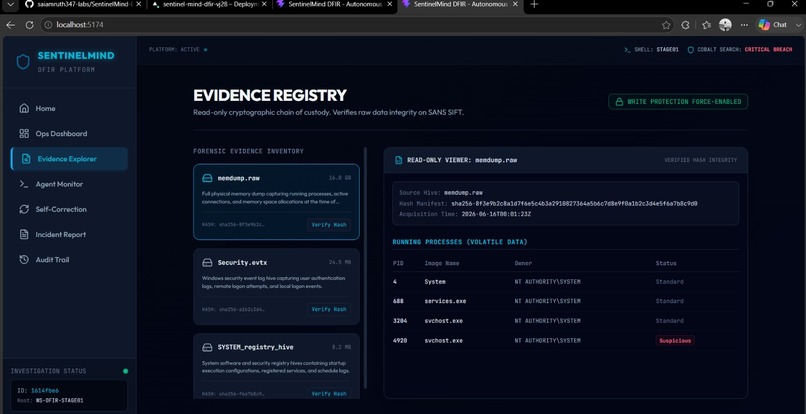Click the localhost:5174 address bar
Screen dimensions: 806x414
click(355, 25)
